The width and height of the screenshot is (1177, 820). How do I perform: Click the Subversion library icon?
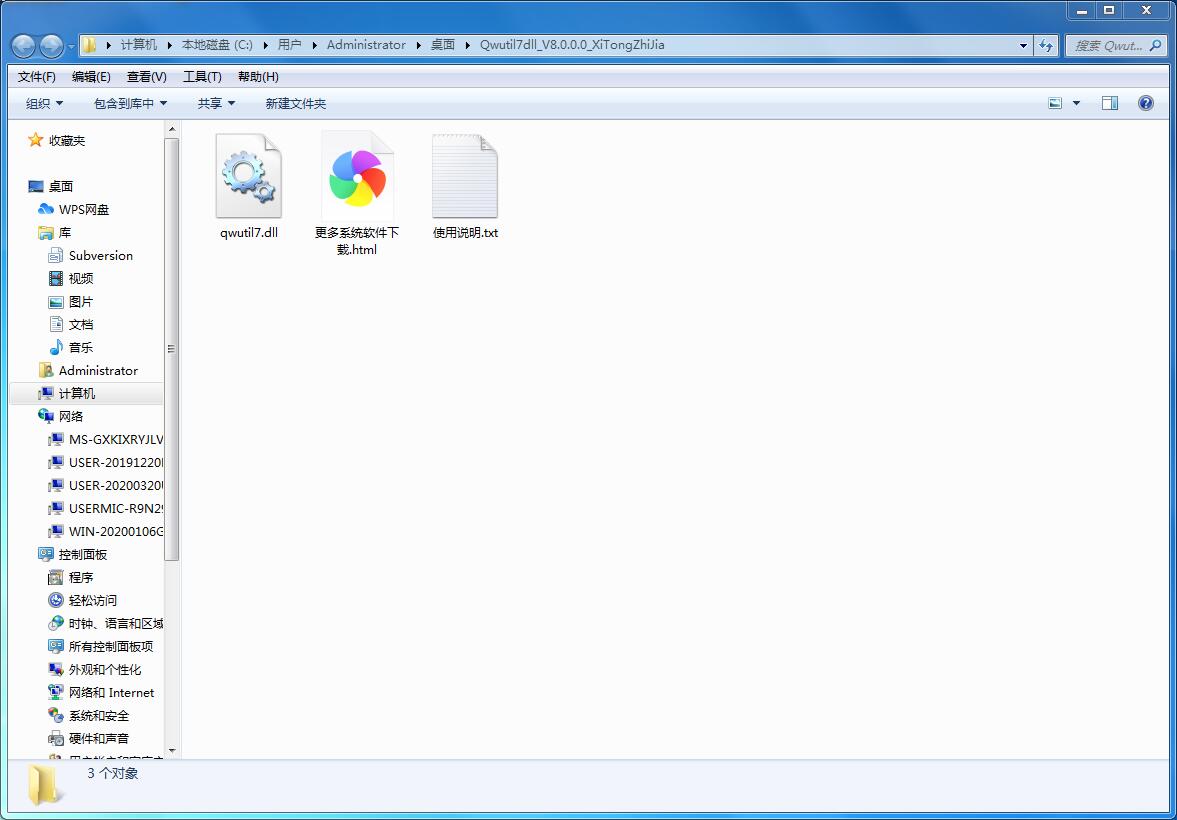[x=56, y=255]
